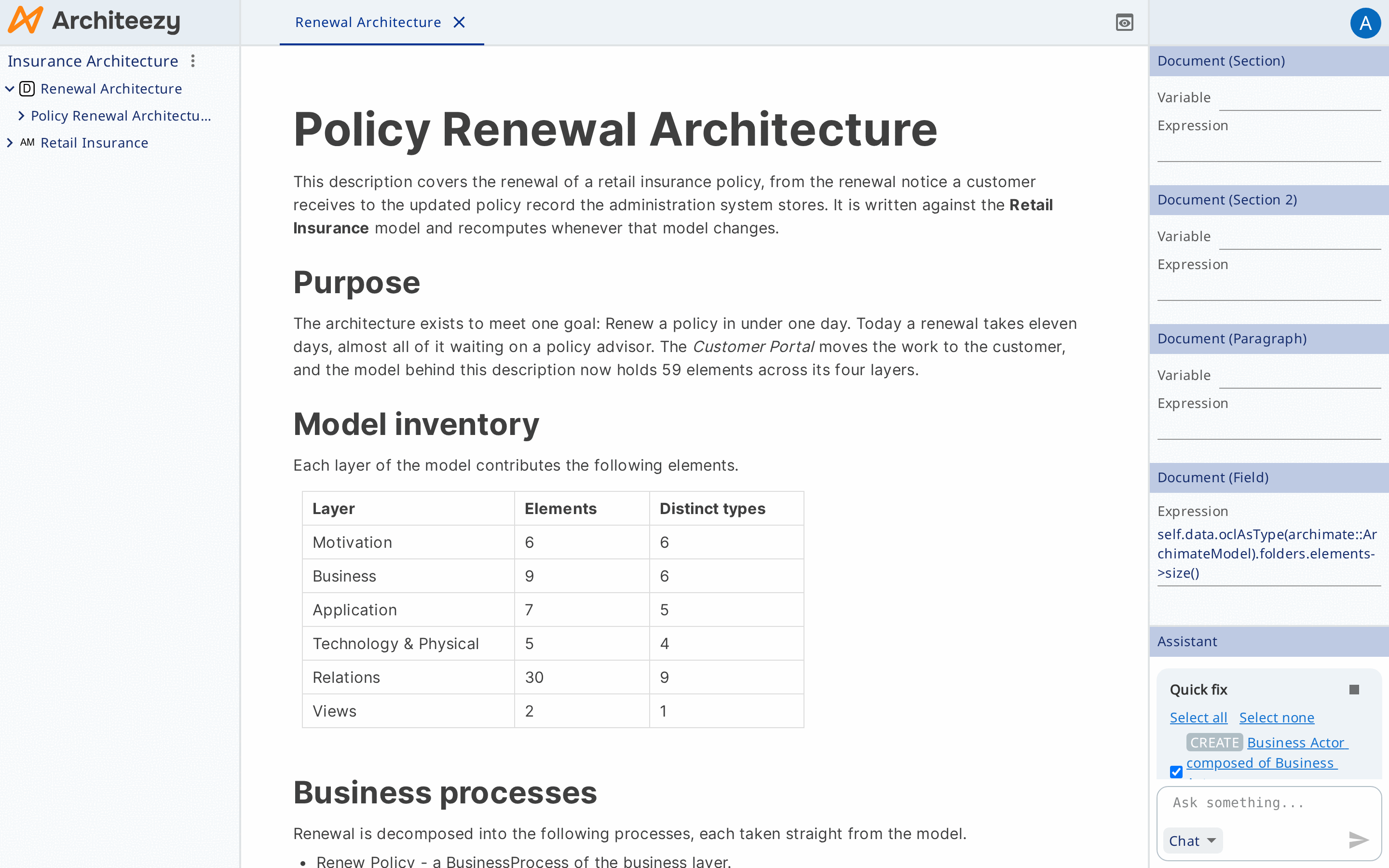Click the Select none link
The height and width of the screenshot is (868, 1389).
pos(1277,718)
